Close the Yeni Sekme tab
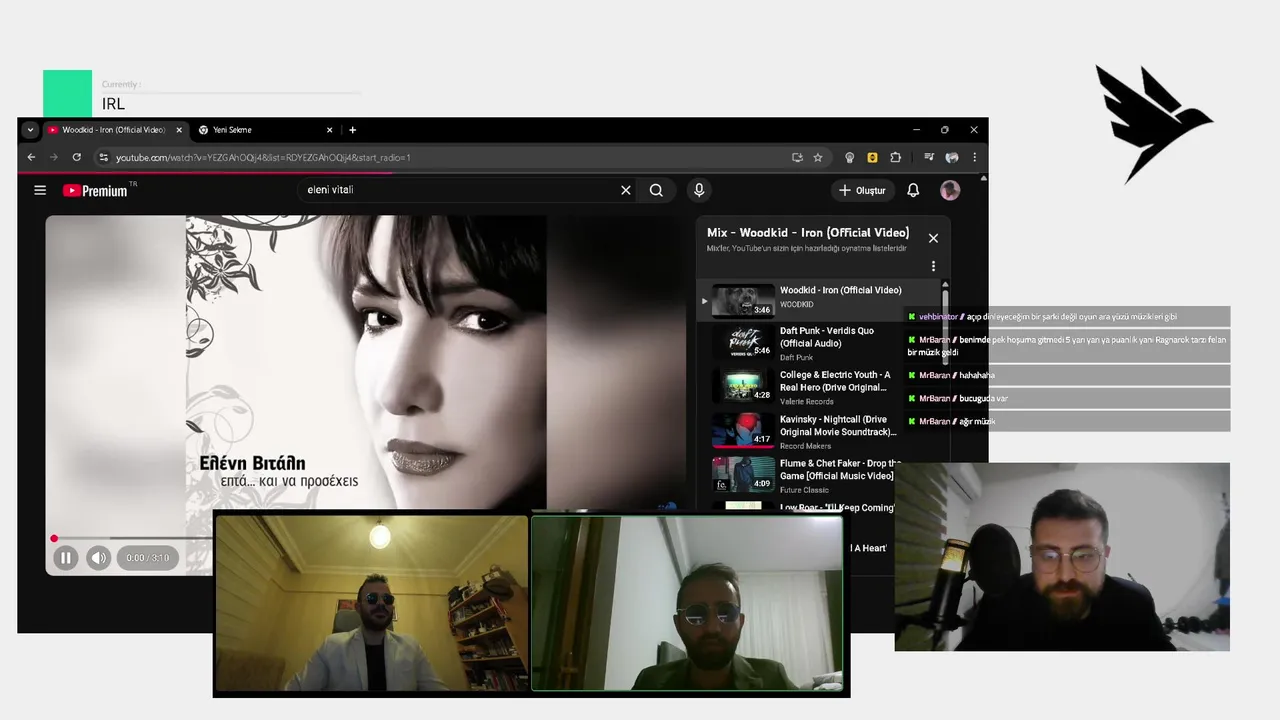 point(329,130)
